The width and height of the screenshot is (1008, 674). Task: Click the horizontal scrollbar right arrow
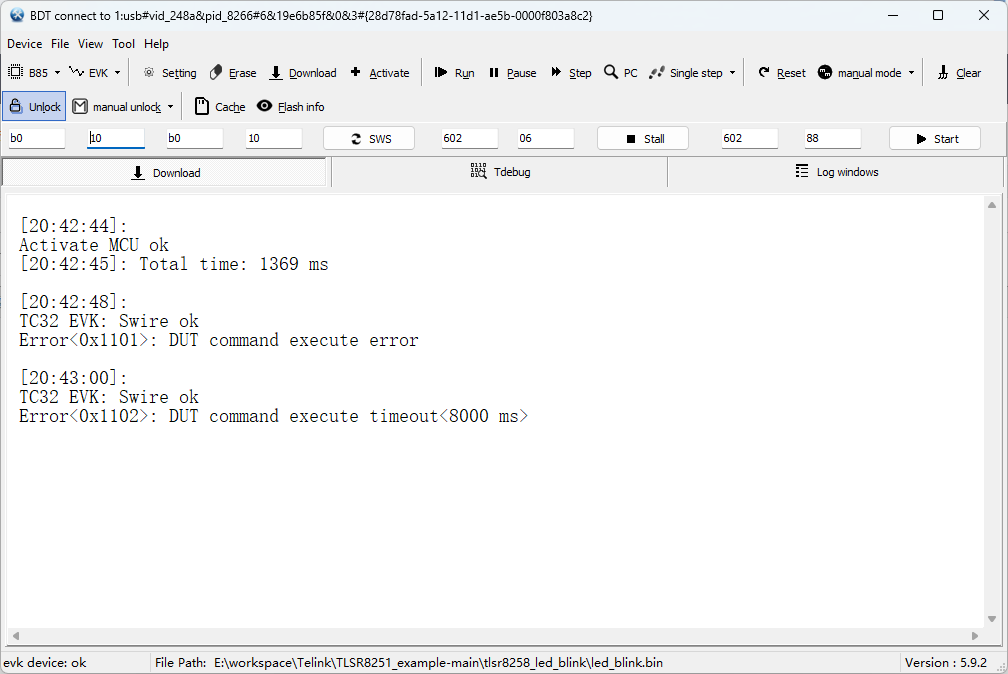click(975, 635)
